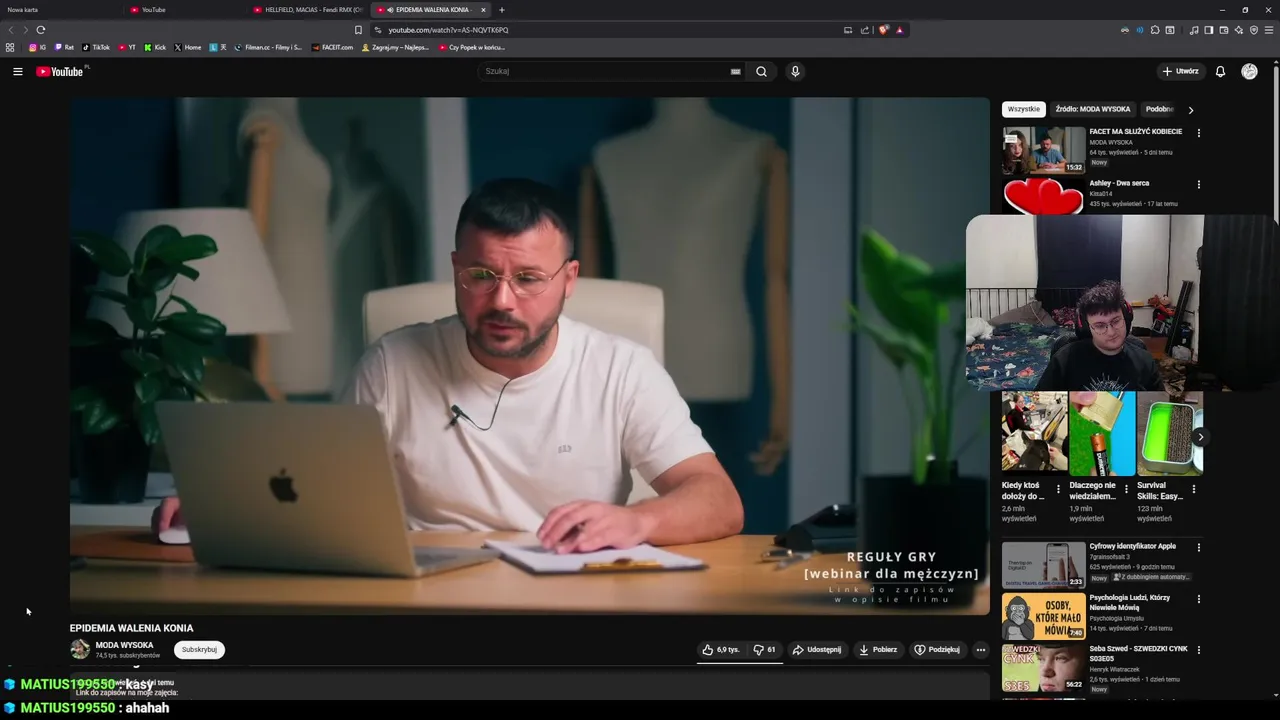This screenshot has height=720, width=1280.
Task: Select the Podobne filter chip
Action: (x=1159, y=109)
